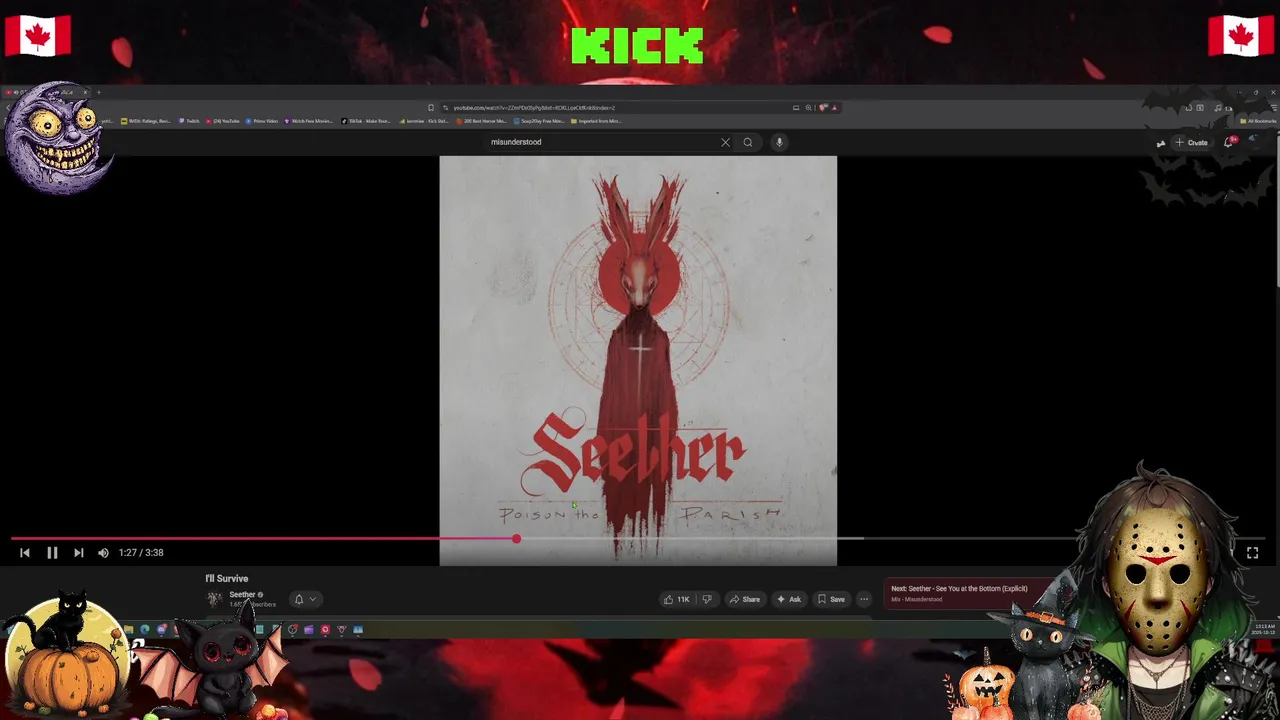Like the video (11K thumbs up)
Viewport: 1280px width, 720px height.
677,599
